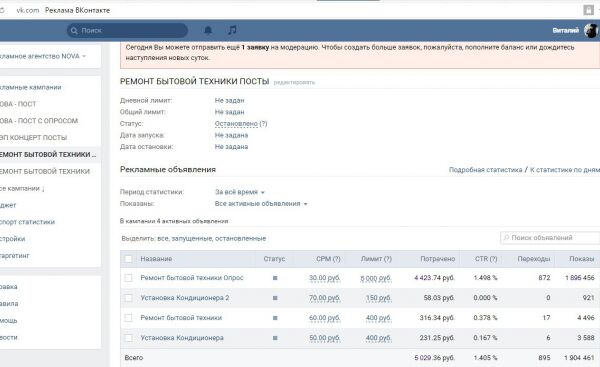Open the Установка Кондиционера 2 ad
This screenshot has width=600, height=367.
click(x=184, y=298)
